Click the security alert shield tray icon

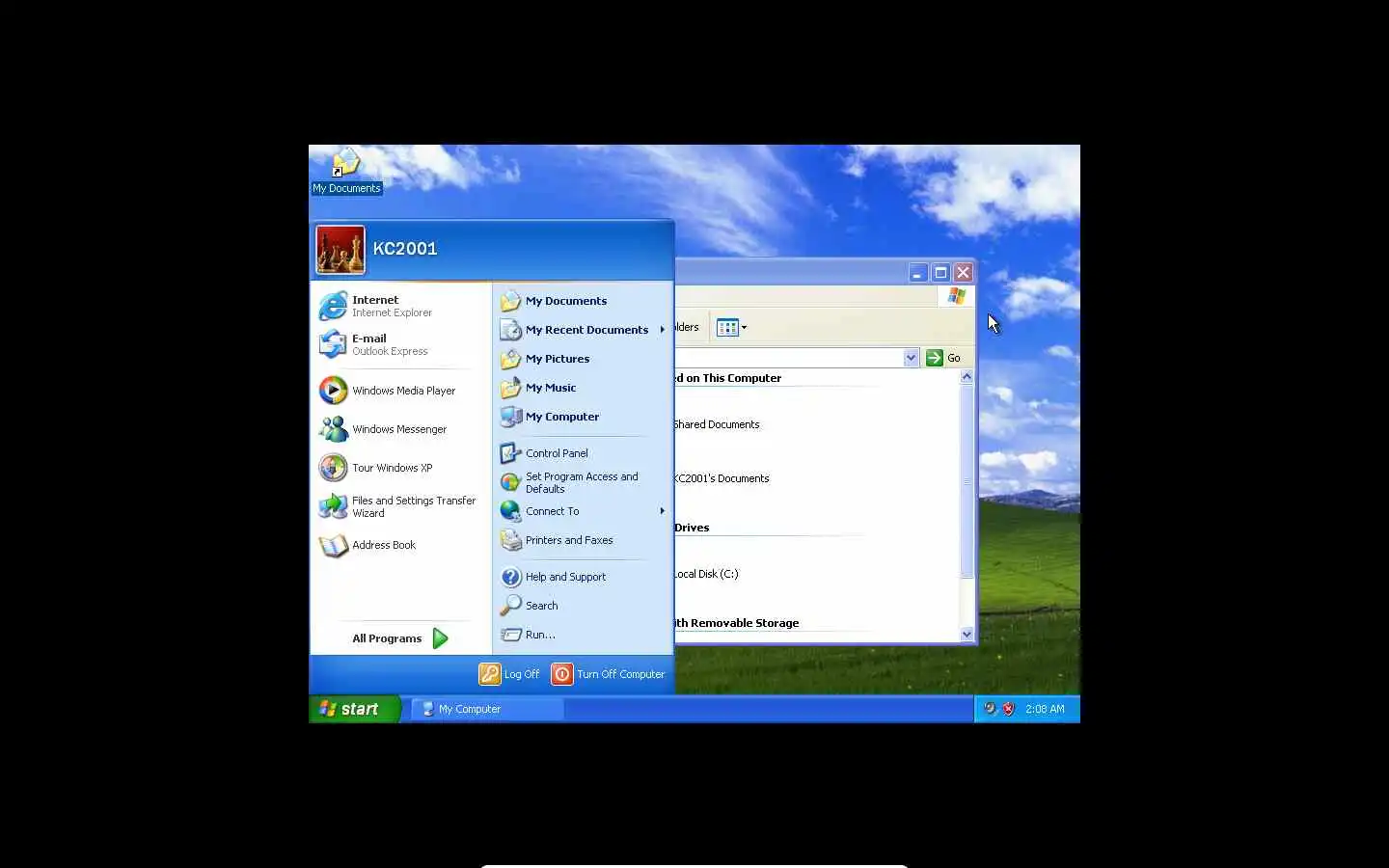(x=1009, y=709)
